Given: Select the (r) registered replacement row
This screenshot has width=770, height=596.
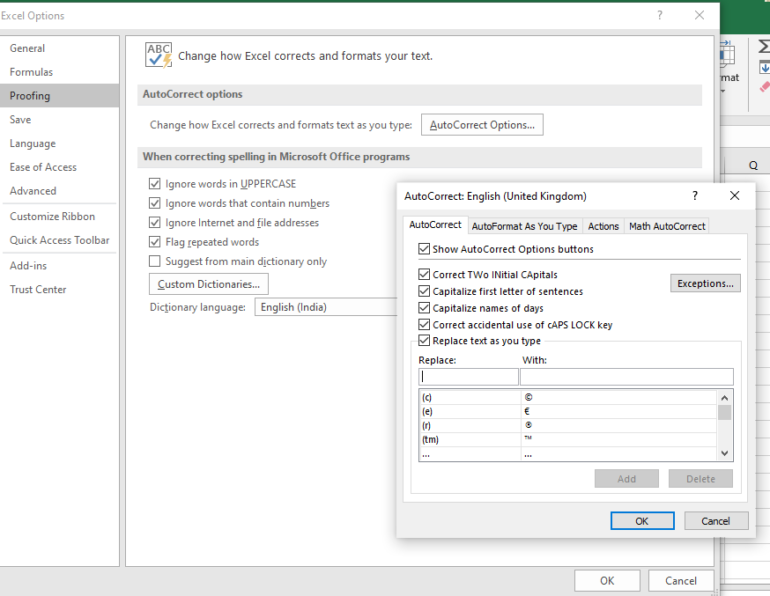Looking at the screenshot, I should pyautogui.click(x=568, y=425).
